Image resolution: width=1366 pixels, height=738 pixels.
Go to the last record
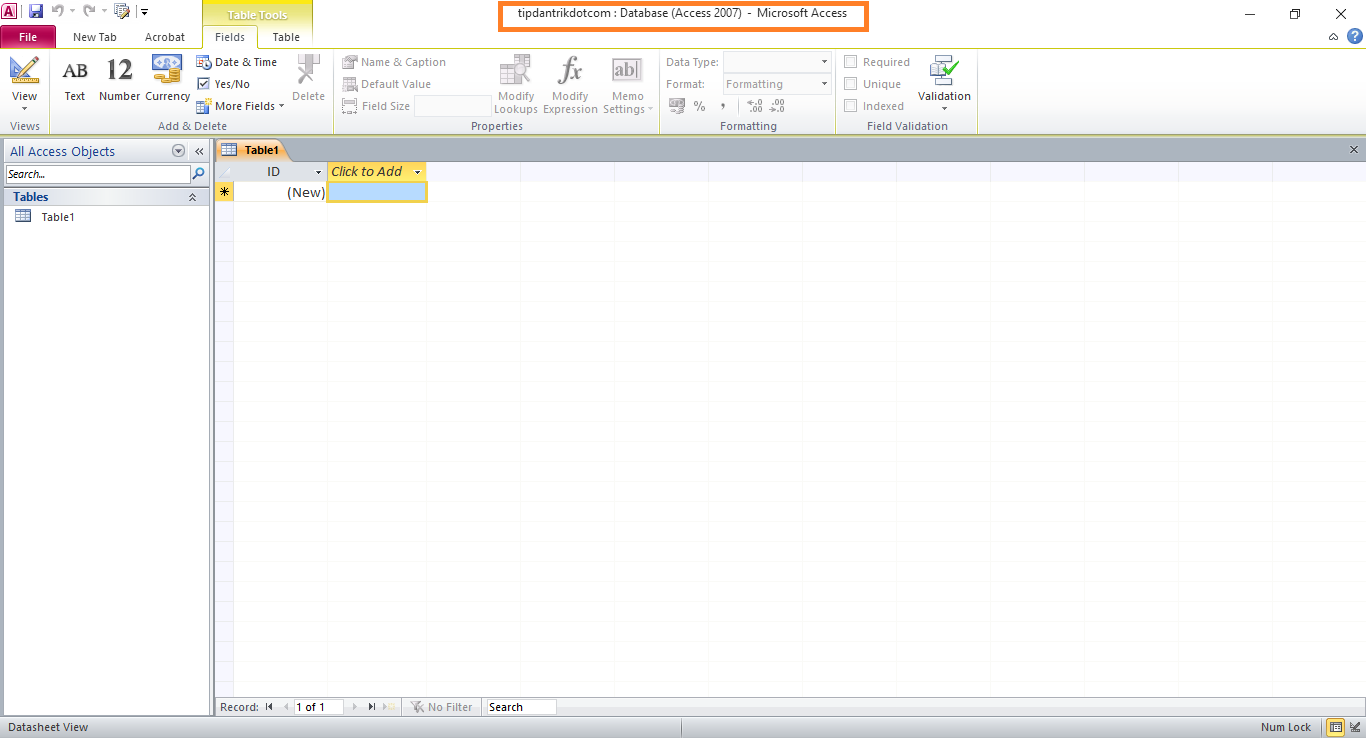point(371,707)
